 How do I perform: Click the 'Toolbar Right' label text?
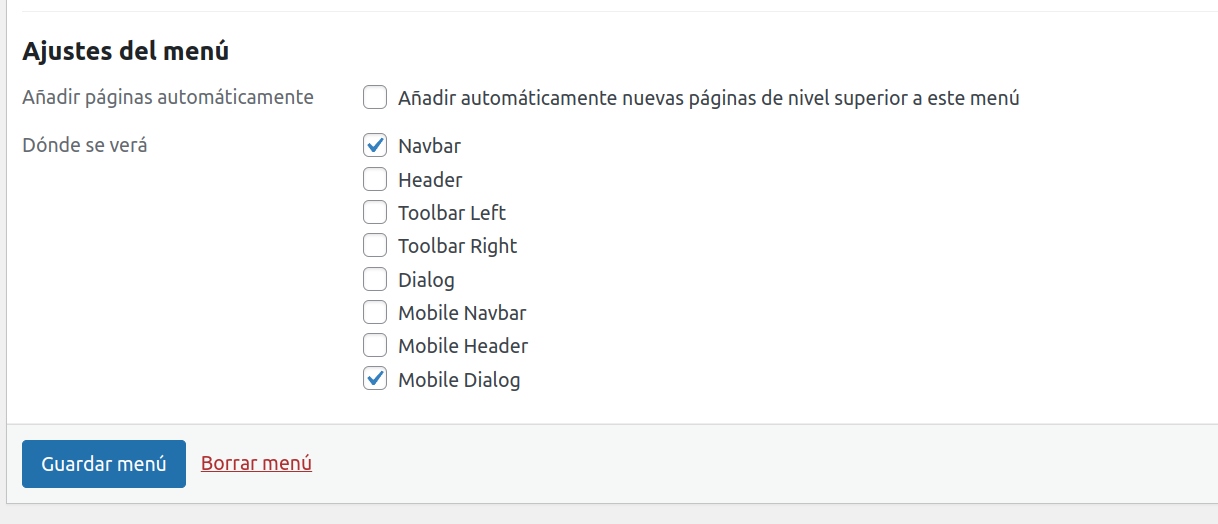pyautogui.click(x=457, y=246)
